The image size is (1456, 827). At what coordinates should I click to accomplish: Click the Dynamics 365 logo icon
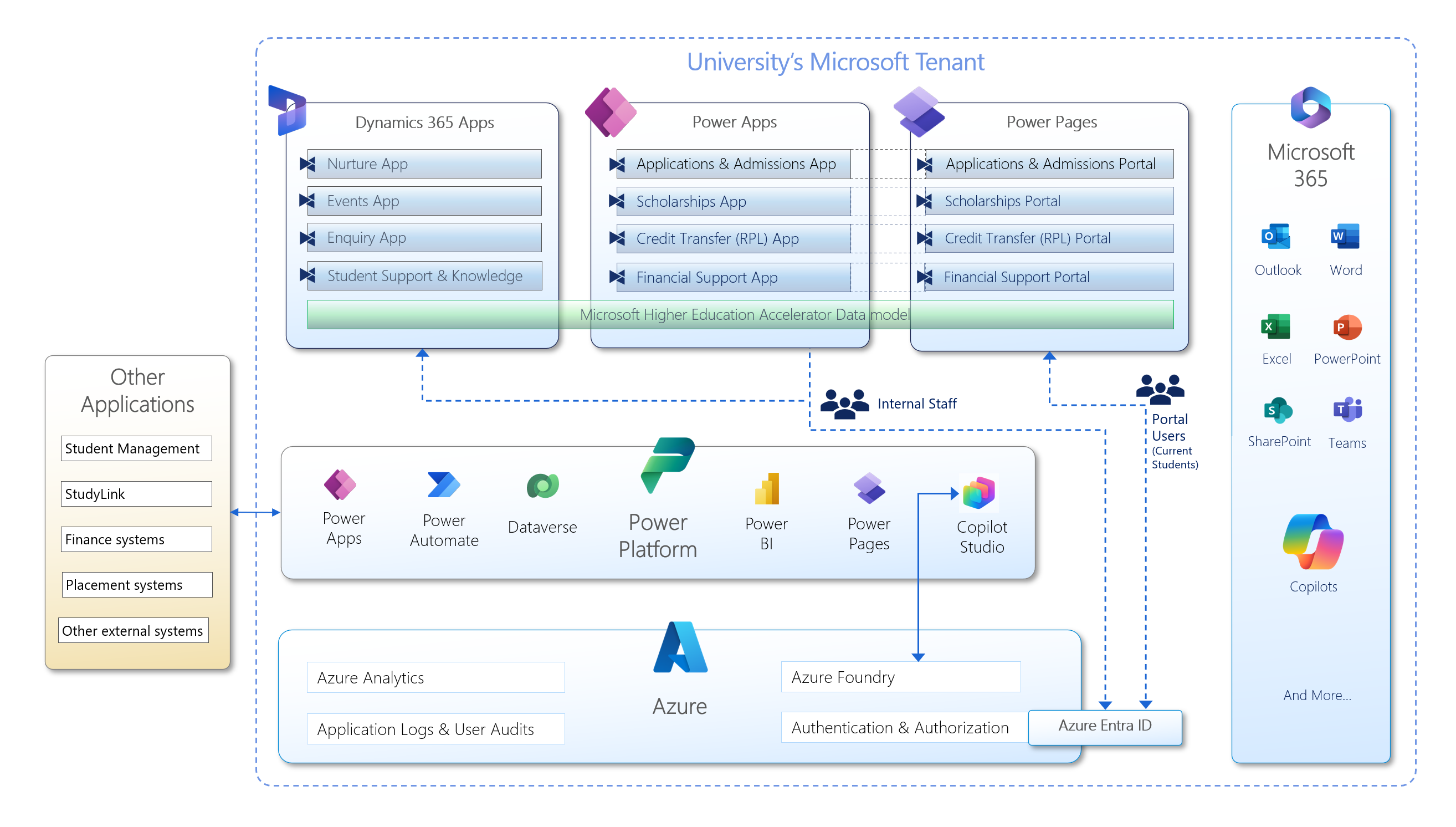[286, 110]
